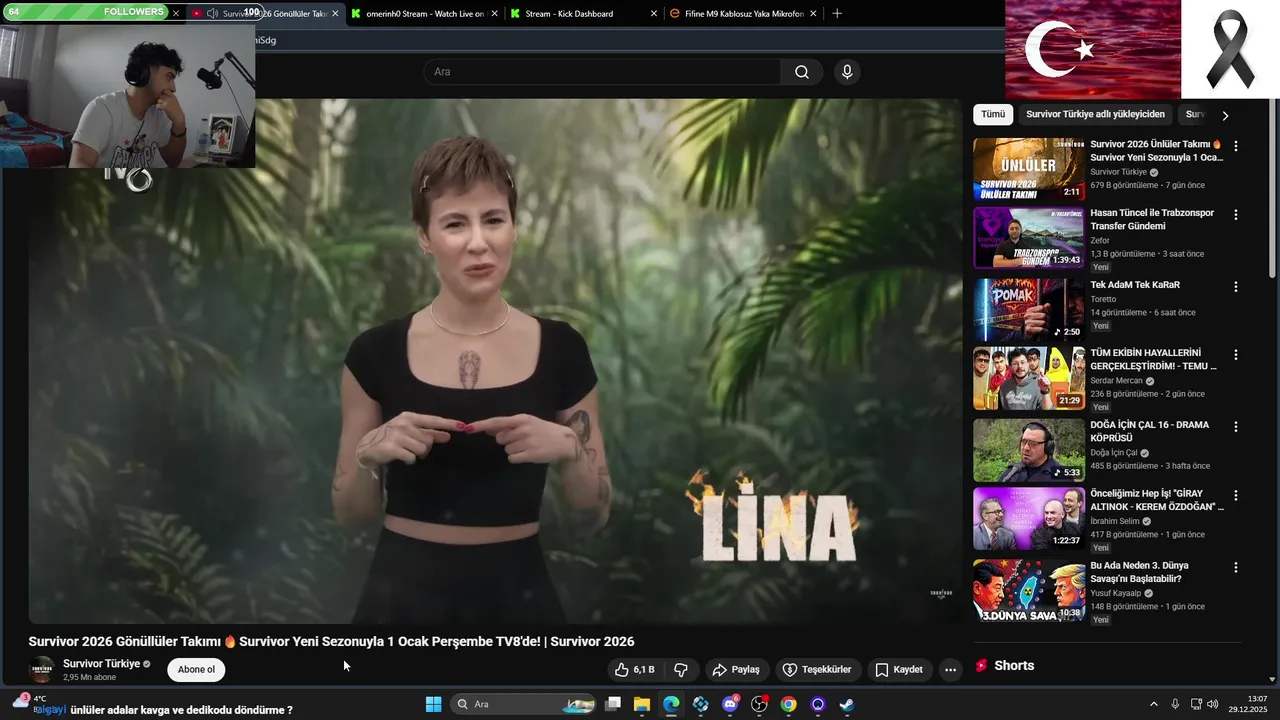This screenshot has width=1280, height=720.
Task: Open options menu for Hasan Tüncel video
Action: pos(1236,214)
